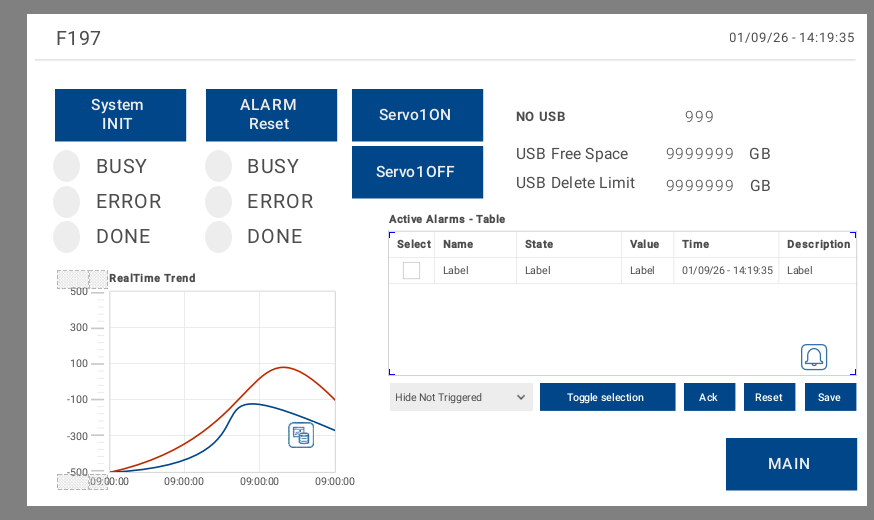
Task: Click the State column header in alarm table
Action: click(539, 244)
